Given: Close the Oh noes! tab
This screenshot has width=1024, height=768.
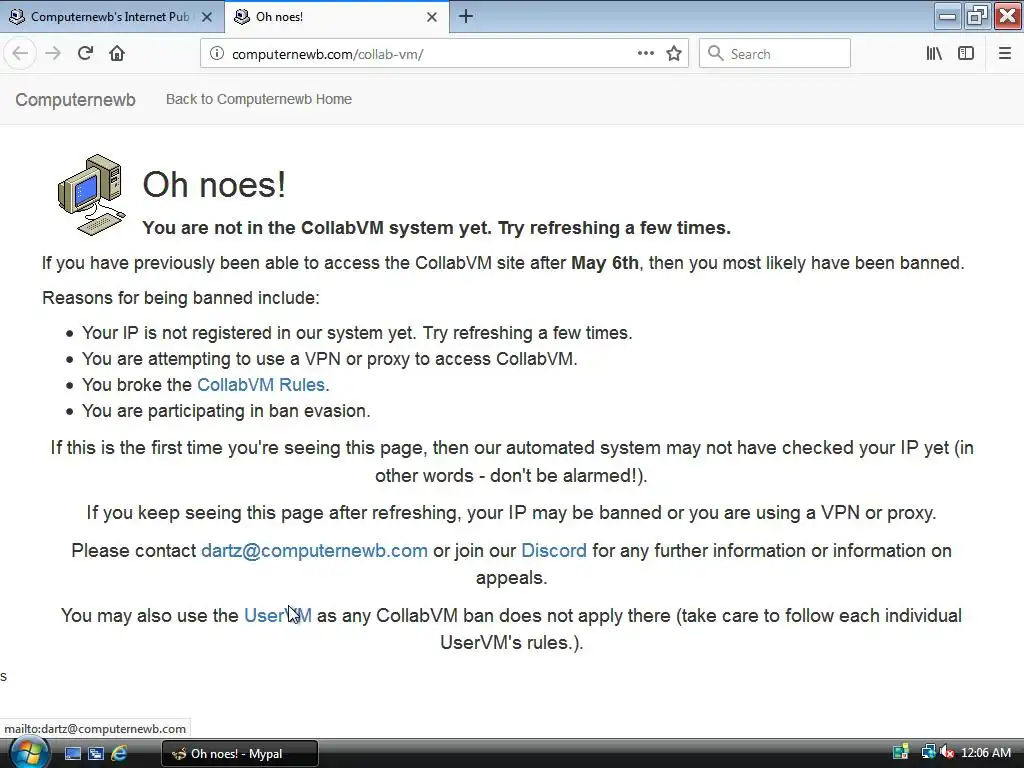Looking at the screenshot, I should coord(432,17).
